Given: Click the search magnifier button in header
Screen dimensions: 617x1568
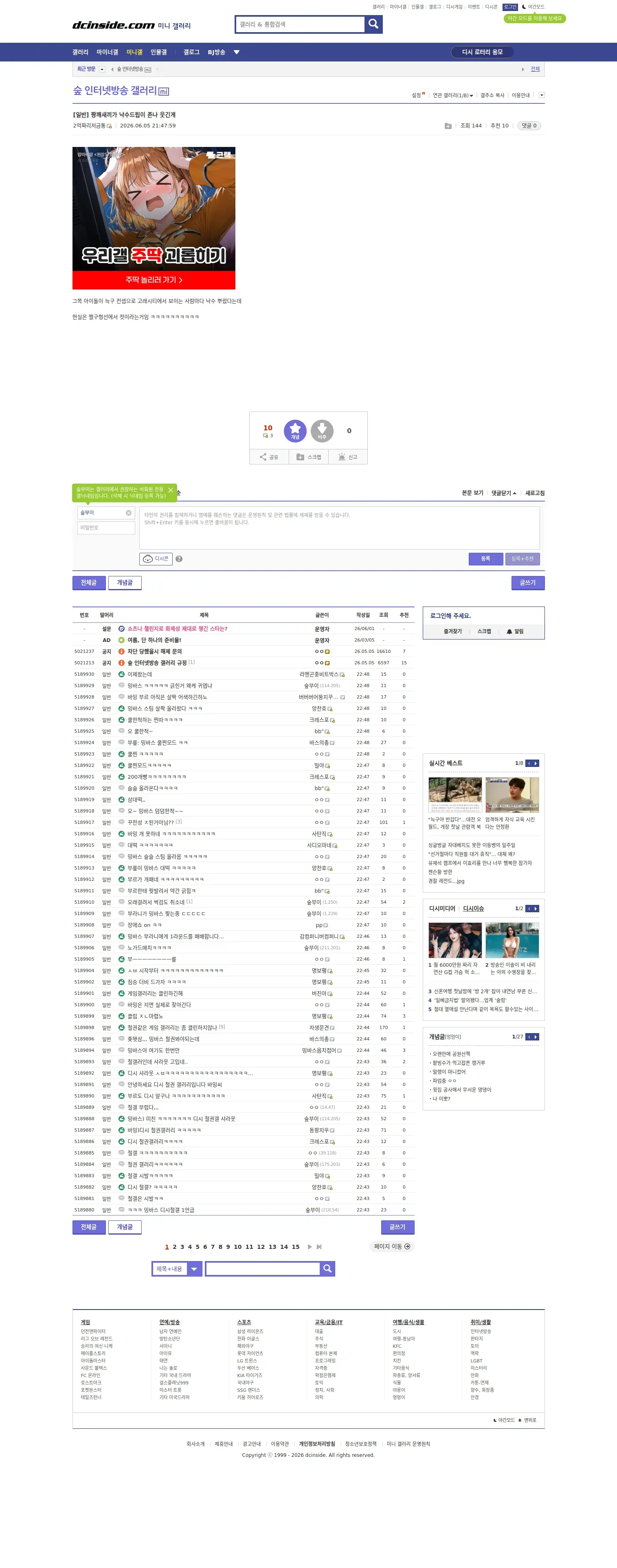Looking at the screenshot, I should 373,24.
